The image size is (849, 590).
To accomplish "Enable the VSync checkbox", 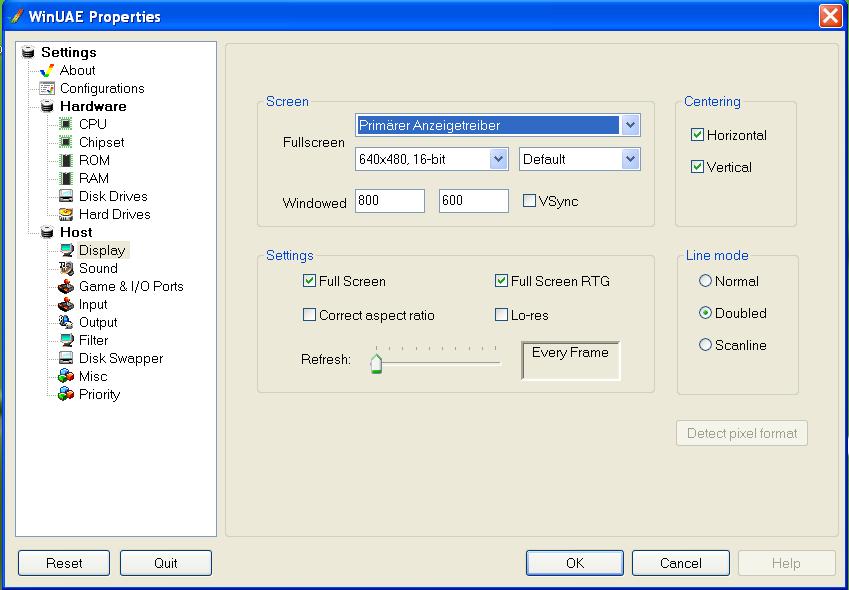I will pos(529,201).
